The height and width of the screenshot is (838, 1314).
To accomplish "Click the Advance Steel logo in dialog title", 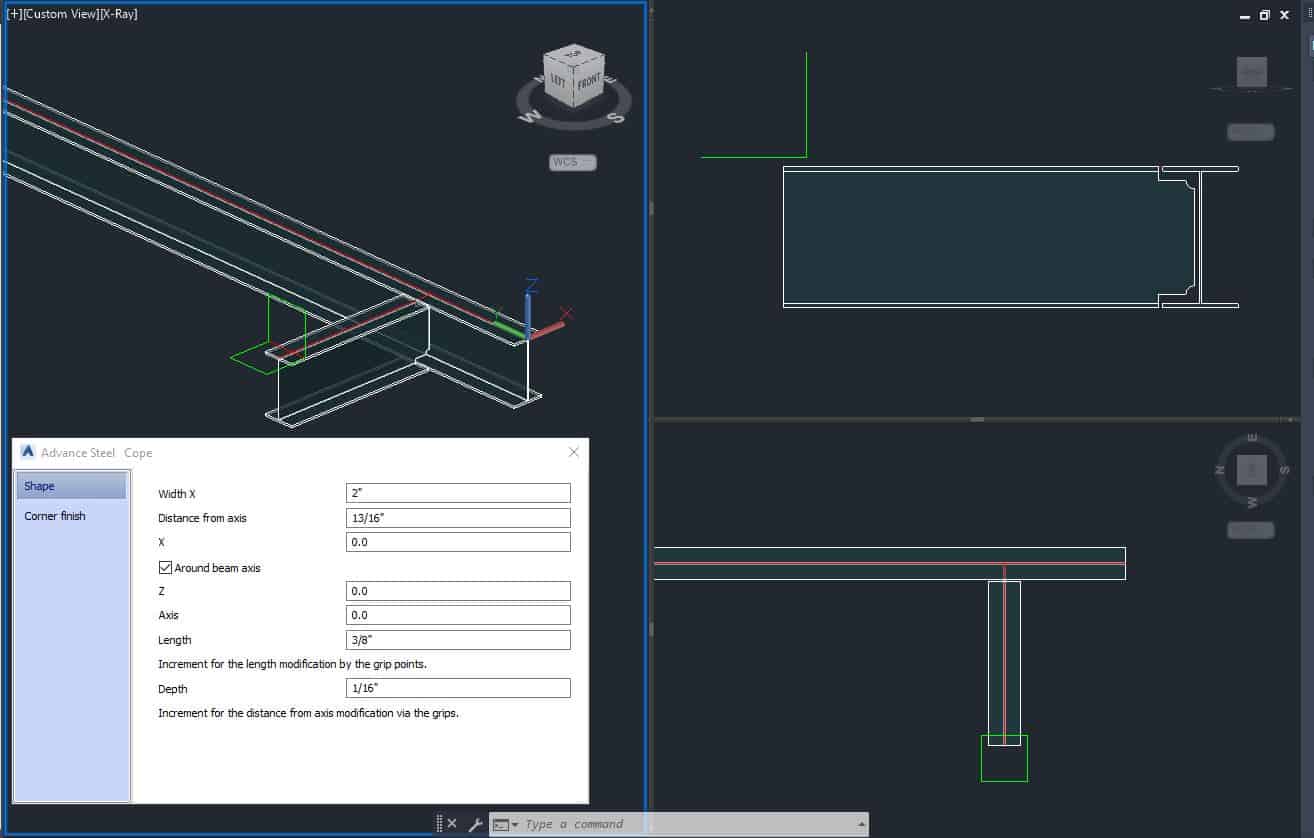I will click(x=28, y=452).
